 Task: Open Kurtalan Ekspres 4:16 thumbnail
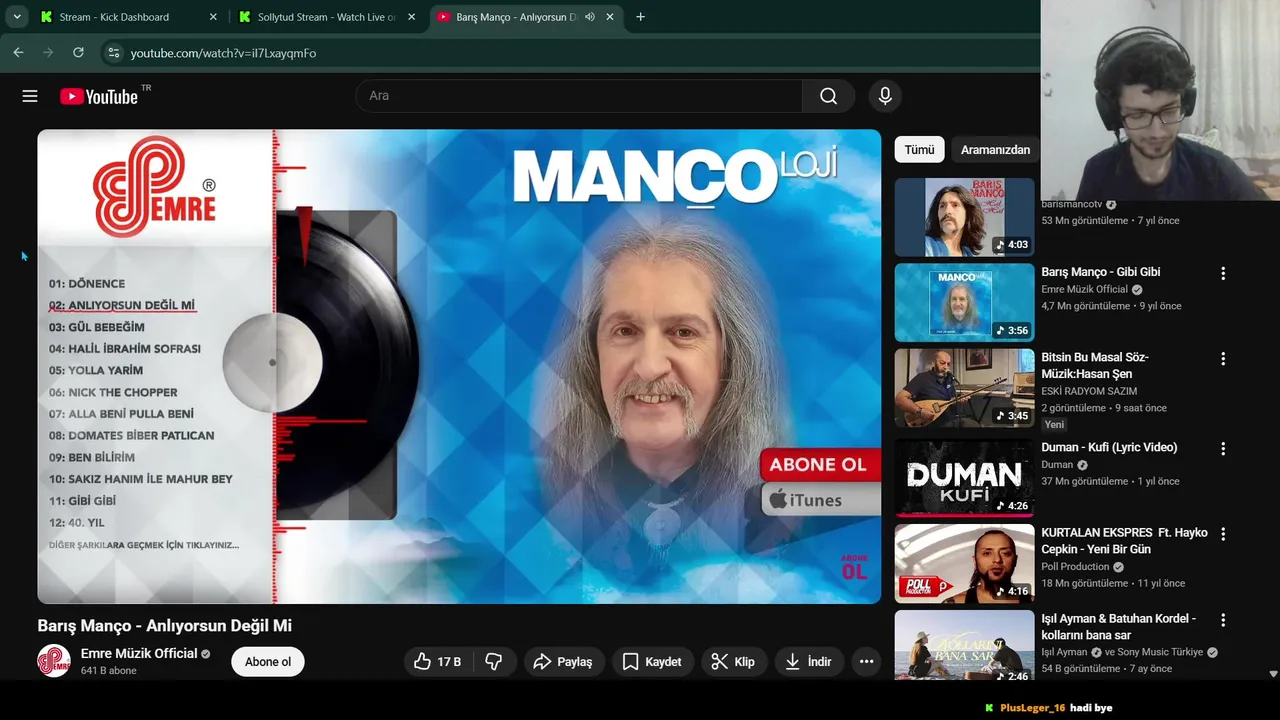pos(964,563)
